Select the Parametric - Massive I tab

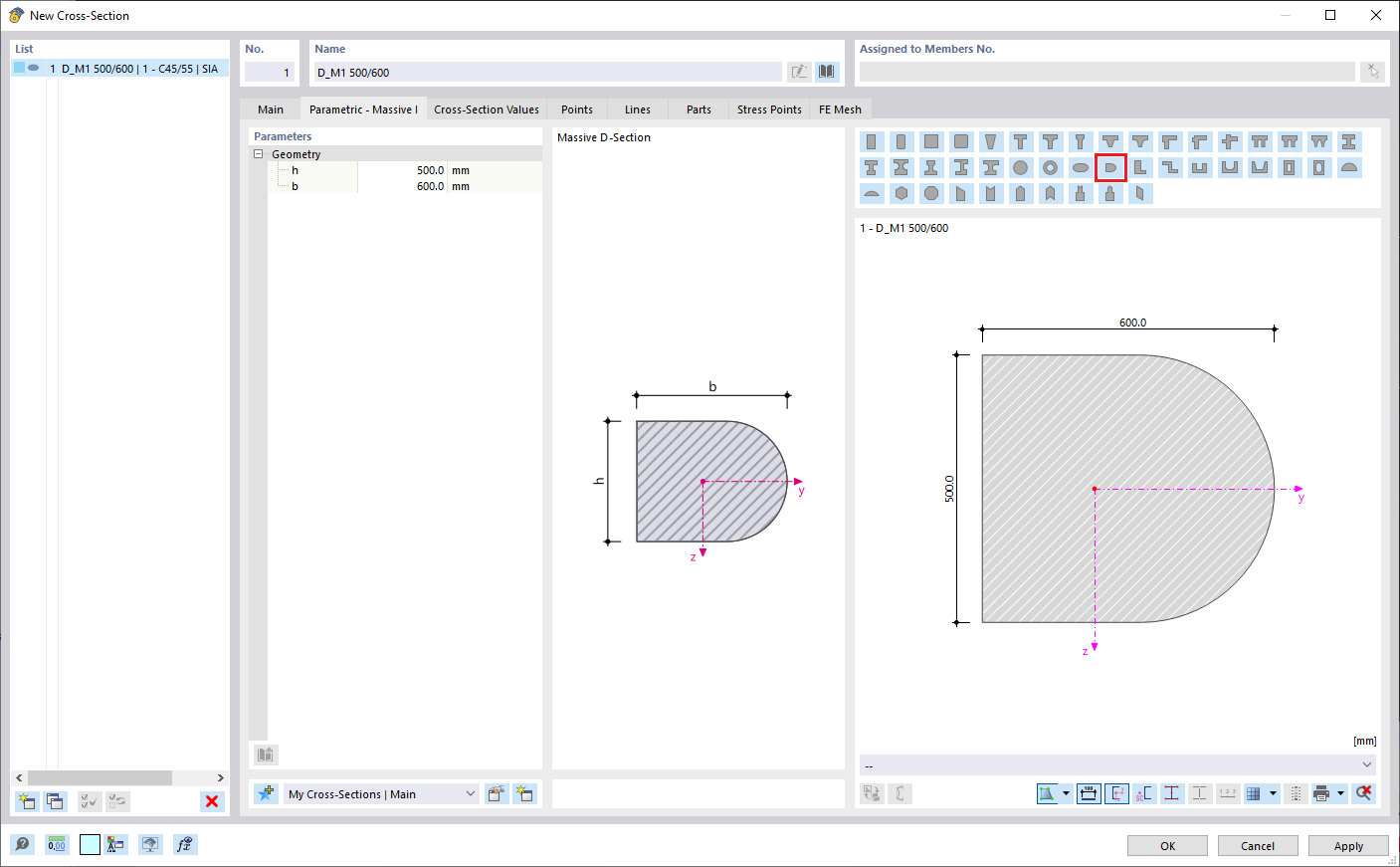pos(363,109)
